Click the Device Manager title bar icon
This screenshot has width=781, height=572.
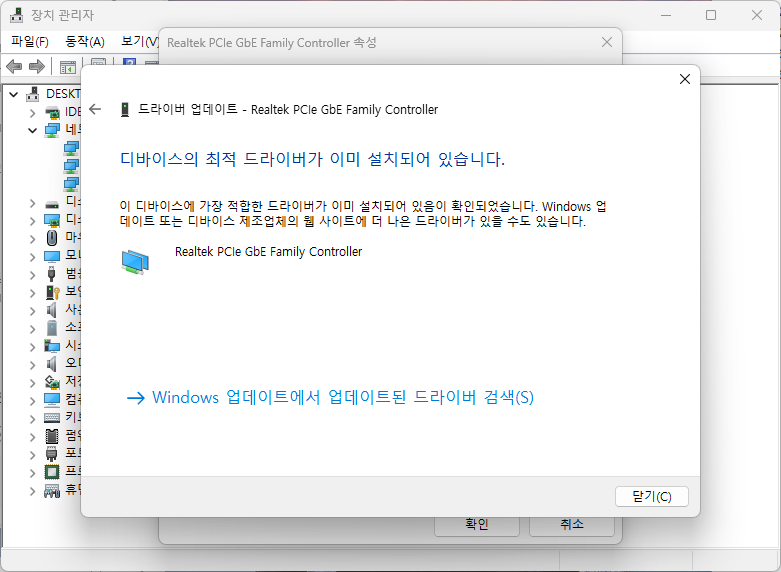click(x=17, y=15)
